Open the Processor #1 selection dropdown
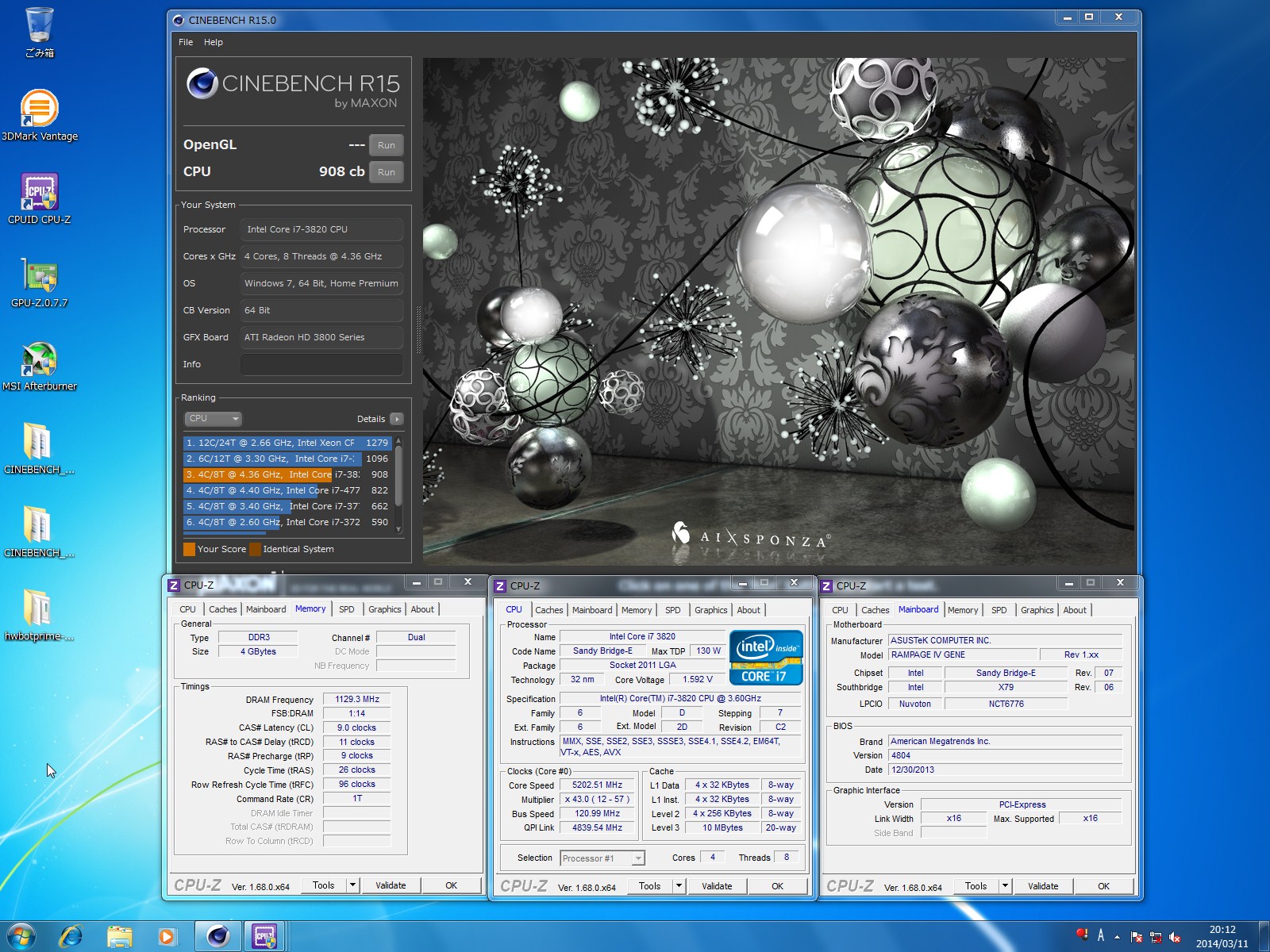Viewport: 1270px width, 952px height. (x=602, y=858)
